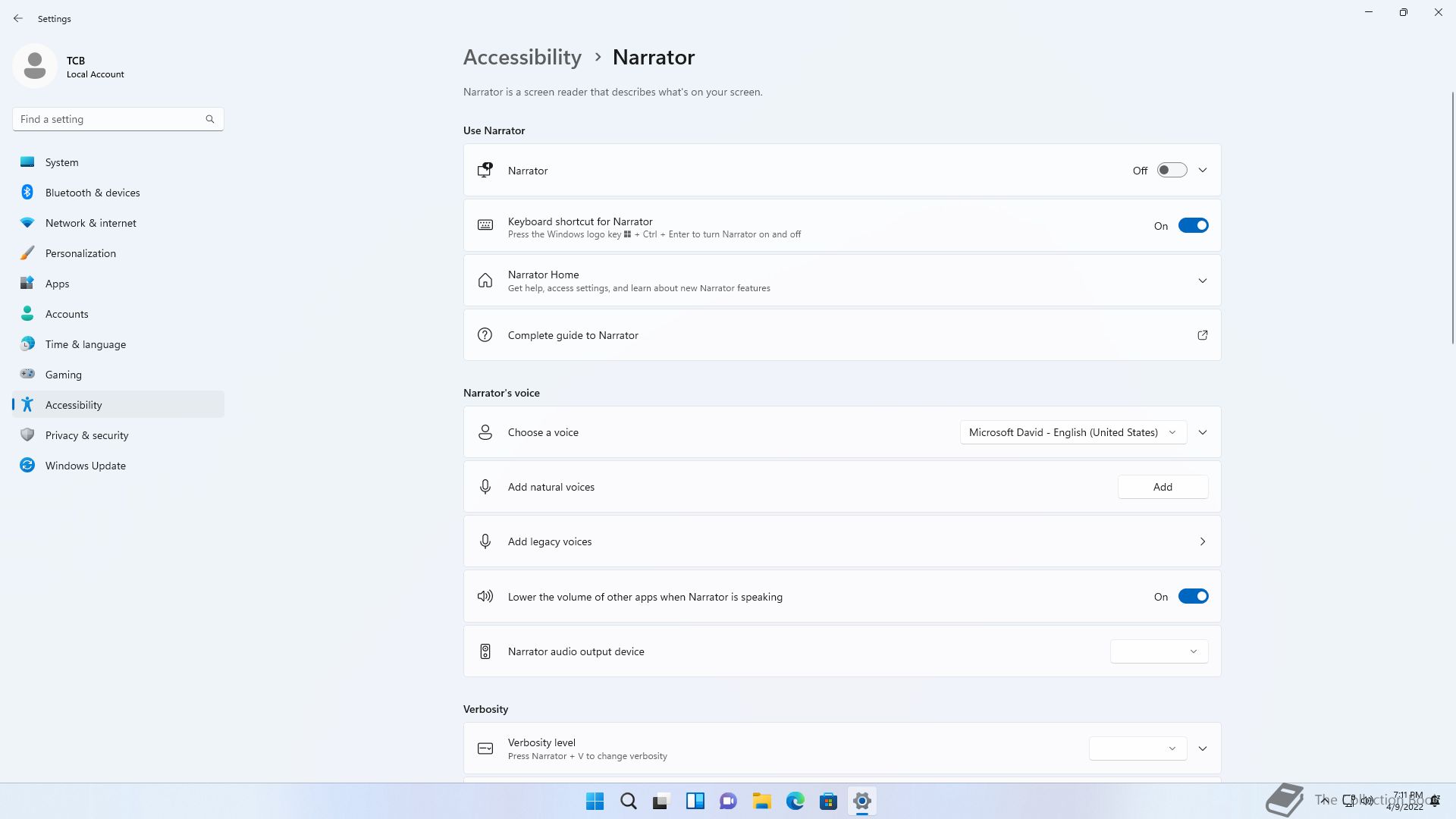Click the microphone icon for Add natural voices
Viewport: 1456px width, 819px height.
coord(485,487)
